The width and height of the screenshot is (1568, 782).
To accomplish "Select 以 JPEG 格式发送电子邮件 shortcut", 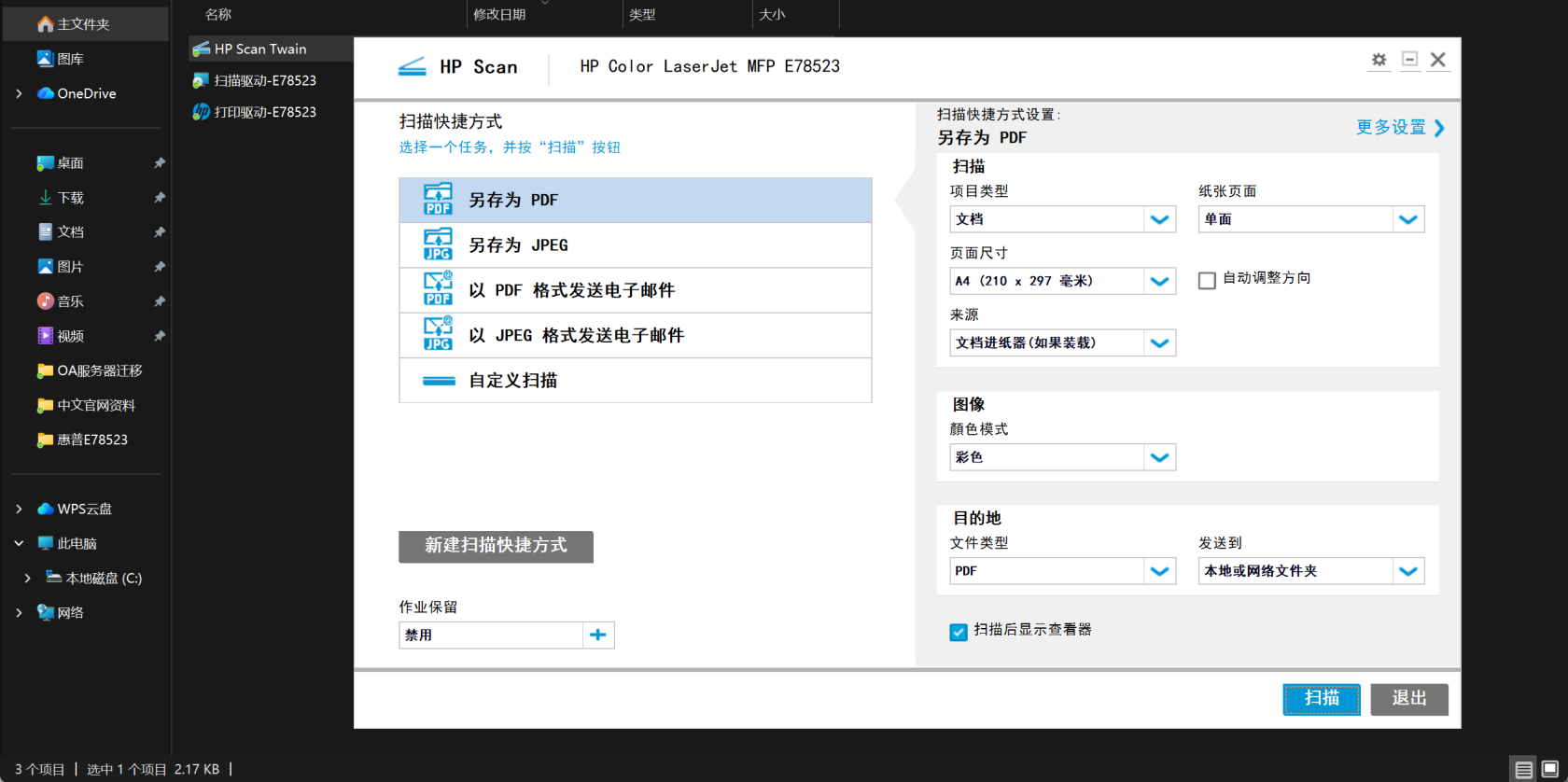I will point(636,335).
